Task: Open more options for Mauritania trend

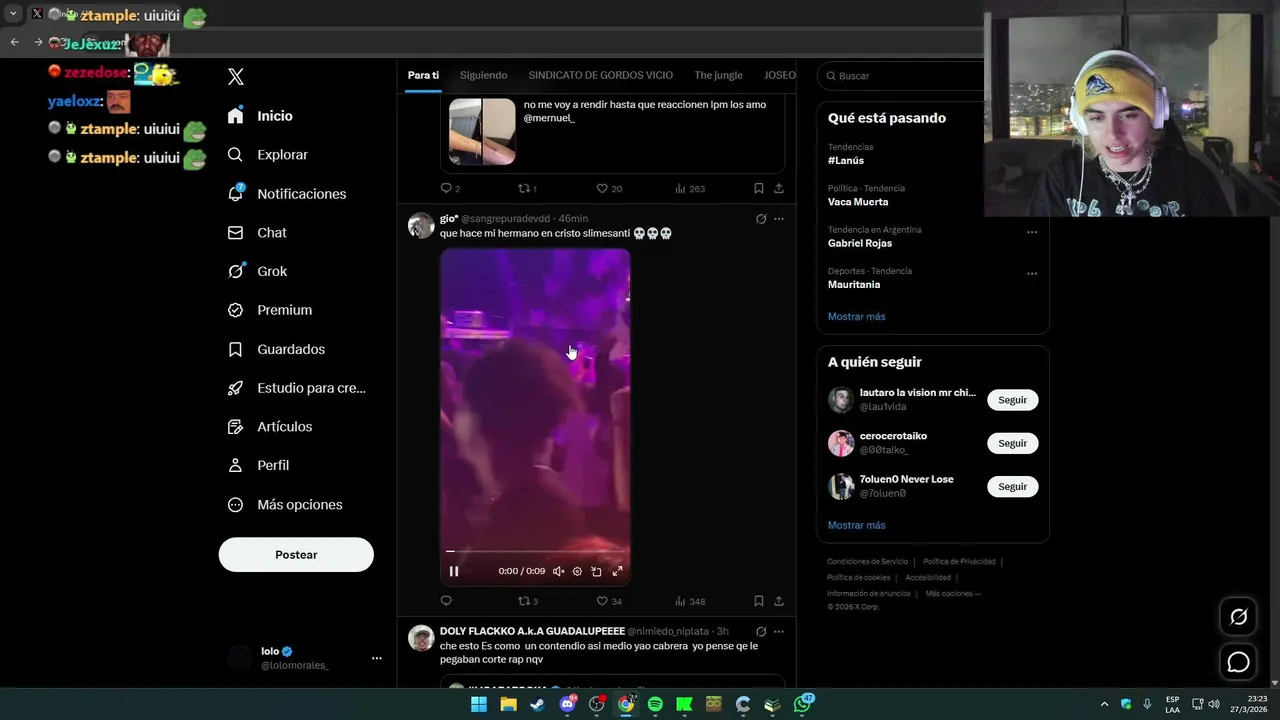Action: point(1032,273)
